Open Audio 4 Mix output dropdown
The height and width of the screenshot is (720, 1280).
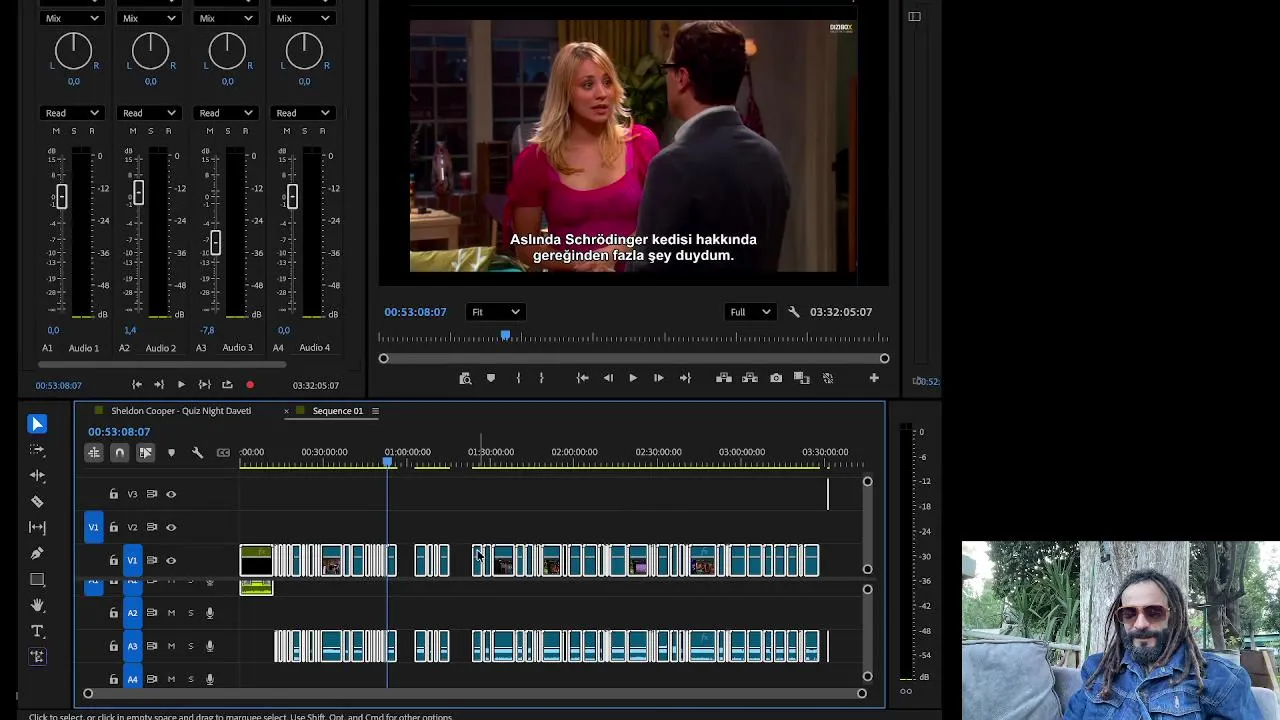tap(304, 18)
